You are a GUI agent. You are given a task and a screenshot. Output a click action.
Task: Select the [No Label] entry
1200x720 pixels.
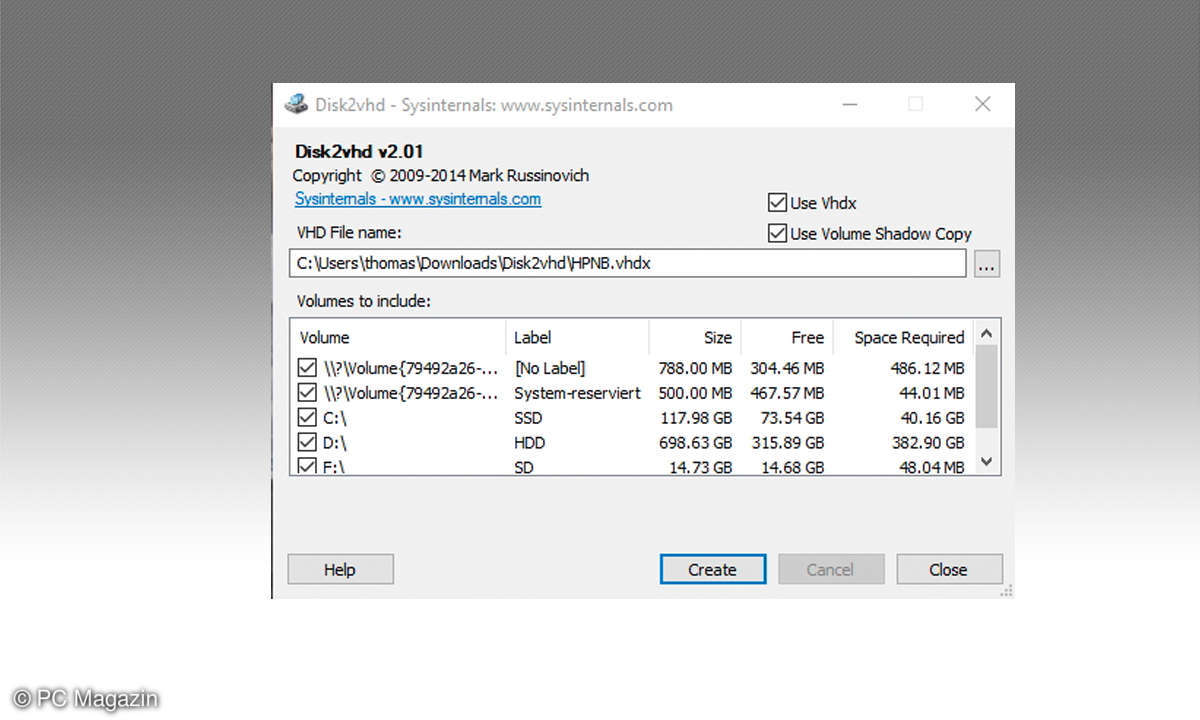[550, 368]
